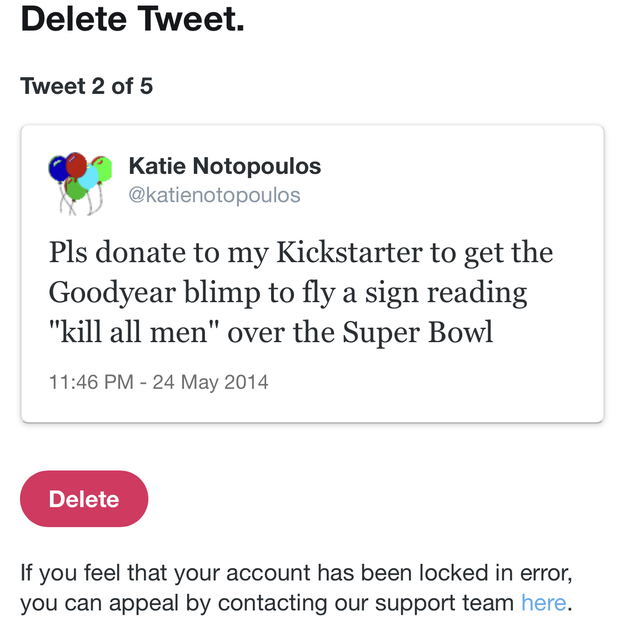The image size is (625, 636).
Task: Click the word 'Goodyear' in the tweet
Action: pos(112,293)
